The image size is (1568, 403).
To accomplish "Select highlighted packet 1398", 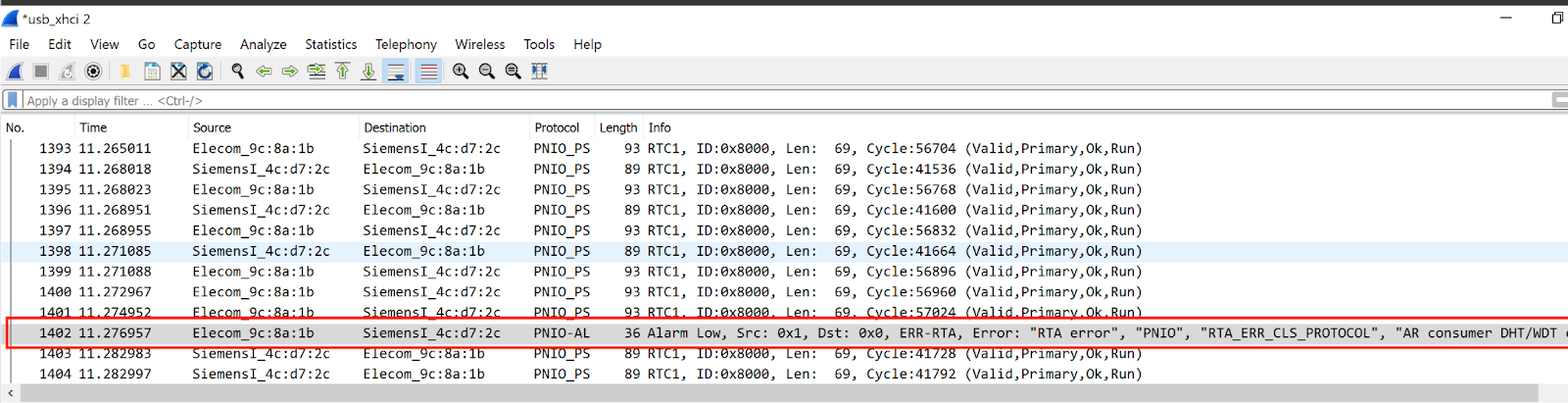I will (x=784, y=251).
